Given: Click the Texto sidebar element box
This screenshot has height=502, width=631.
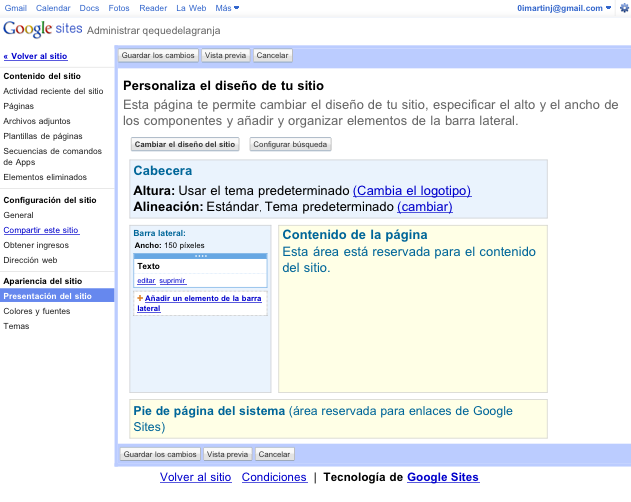Looking at the screenshot, I should [x=200, y=271].
